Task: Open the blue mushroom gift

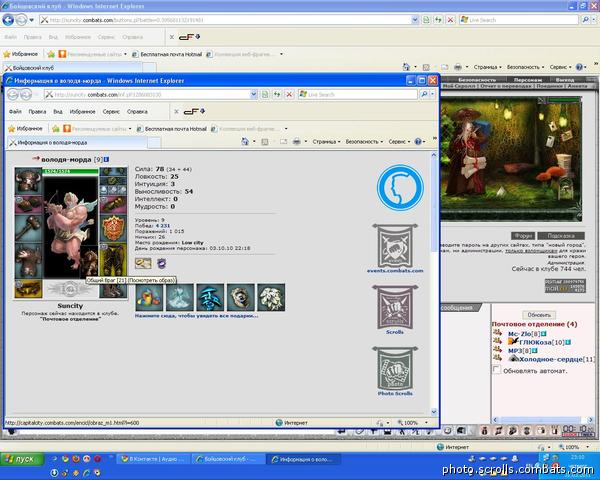Action: coord(210,297)
